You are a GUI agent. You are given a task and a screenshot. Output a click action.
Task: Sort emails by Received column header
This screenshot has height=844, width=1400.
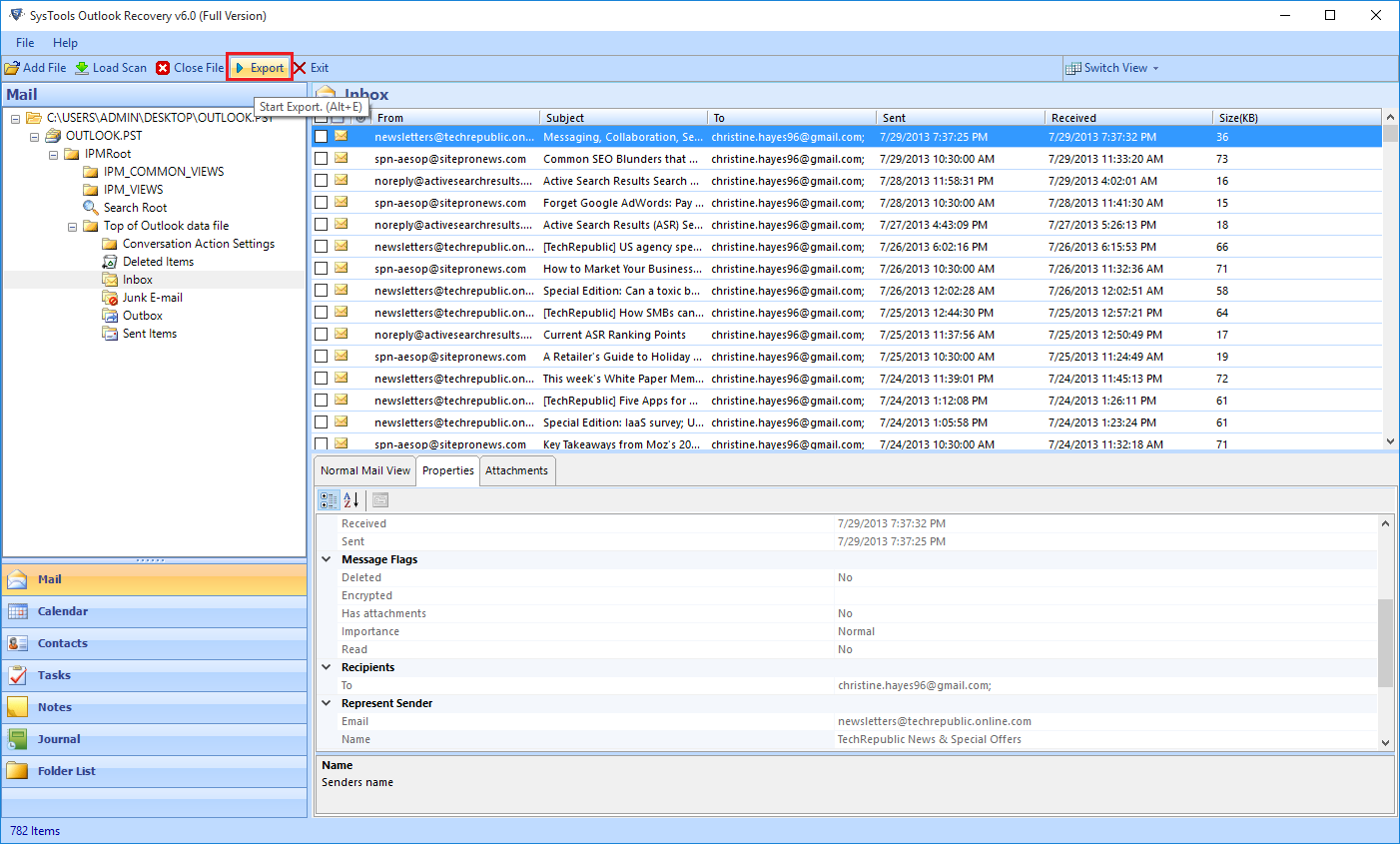1128,118
